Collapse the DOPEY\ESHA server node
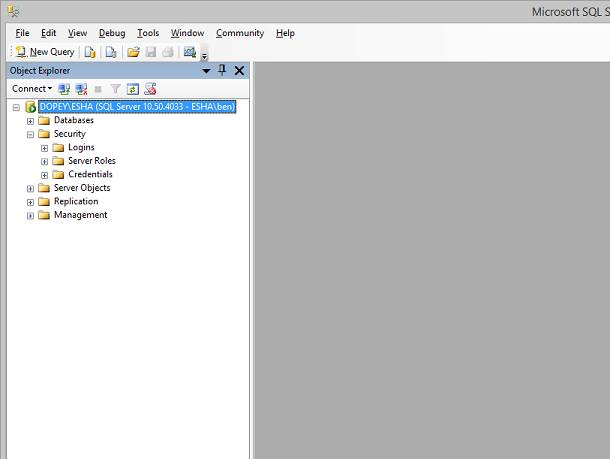 tap(16, 107)
